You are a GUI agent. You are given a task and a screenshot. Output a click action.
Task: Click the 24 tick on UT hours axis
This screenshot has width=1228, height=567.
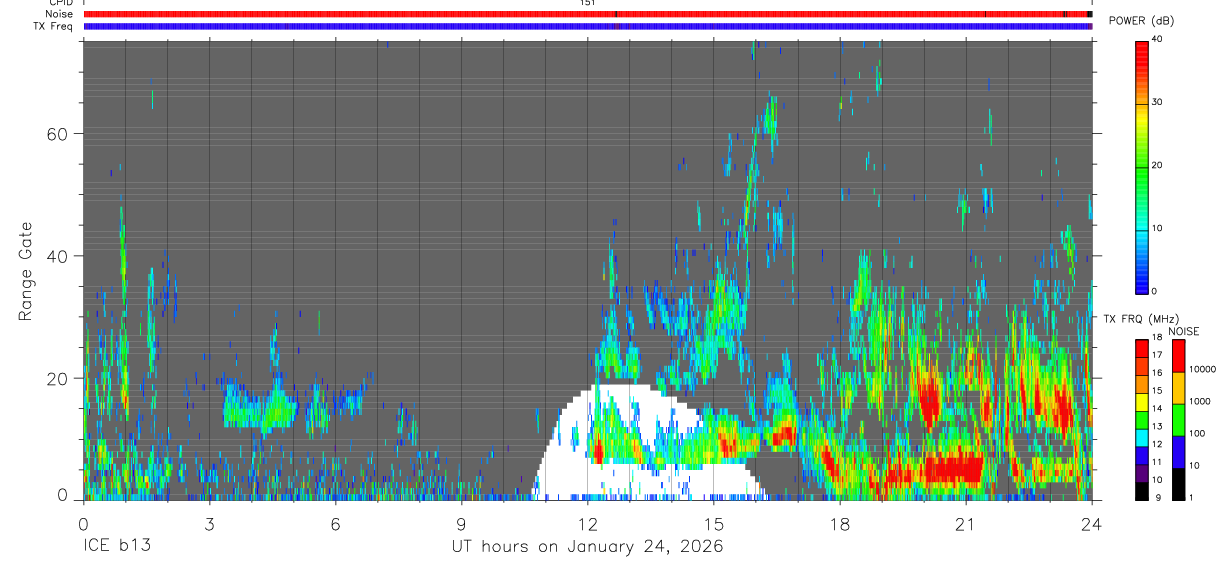(x=1091, y=524)
